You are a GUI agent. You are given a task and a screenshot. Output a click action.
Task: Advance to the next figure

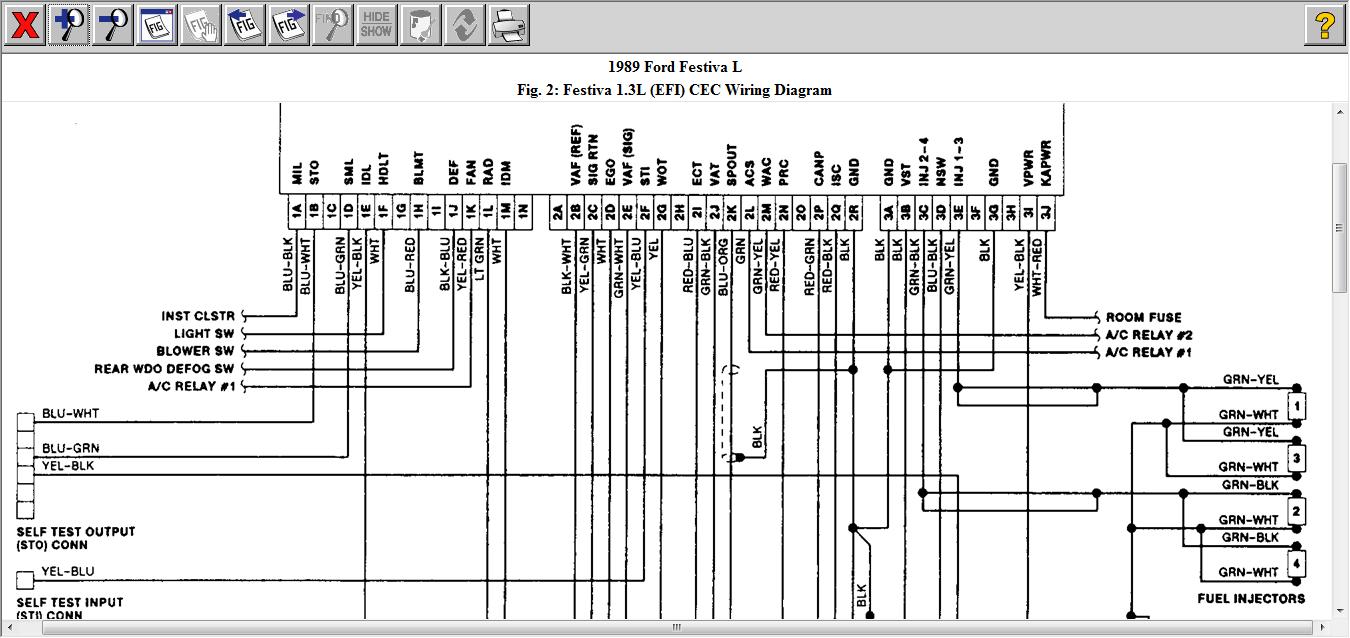tap(288, 24)
